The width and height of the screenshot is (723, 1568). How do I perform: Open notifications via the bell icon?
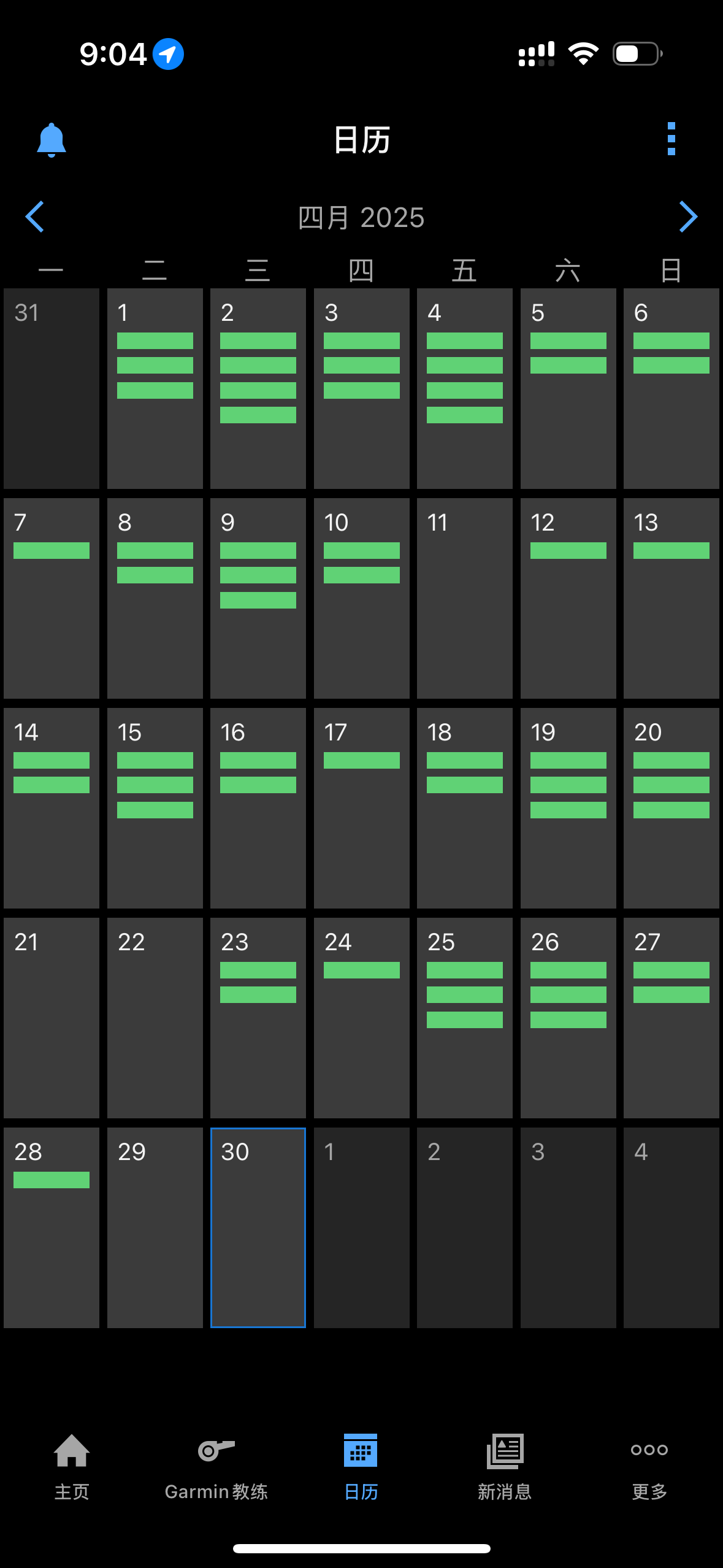52,140
